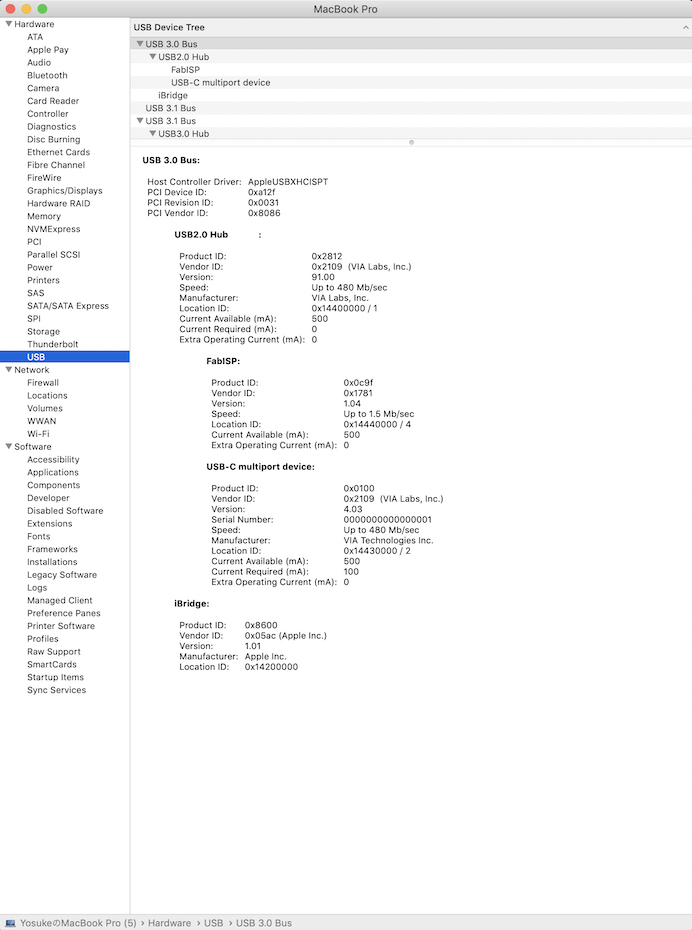Screen dimensions: 692x930
Task: Select Disc Burning in sidebar
Action: click(53, 139)
